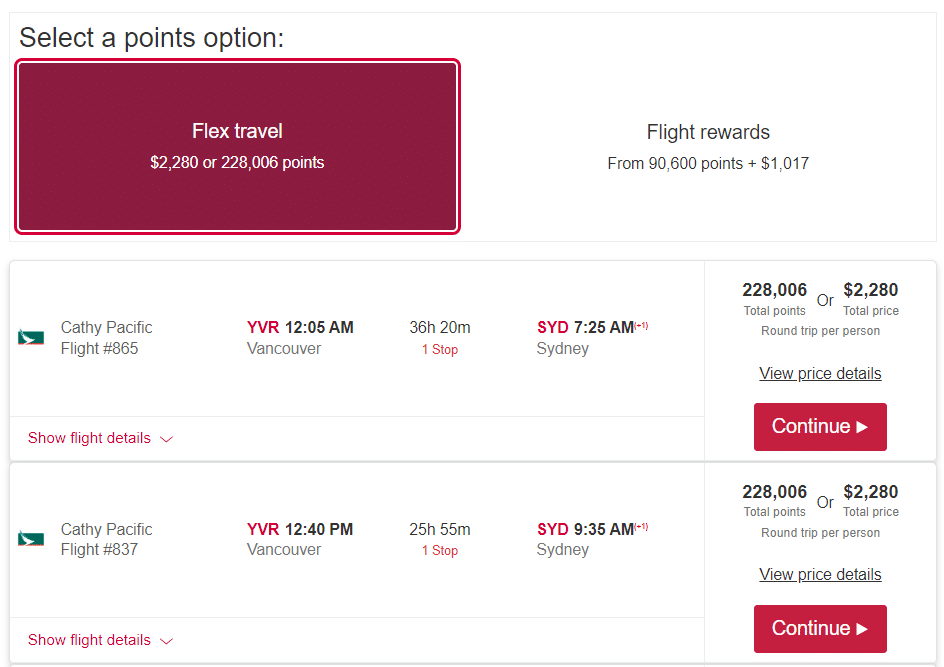
Task: Click Cathy Pacific logo for Flight #865
Action: (31, 338)
